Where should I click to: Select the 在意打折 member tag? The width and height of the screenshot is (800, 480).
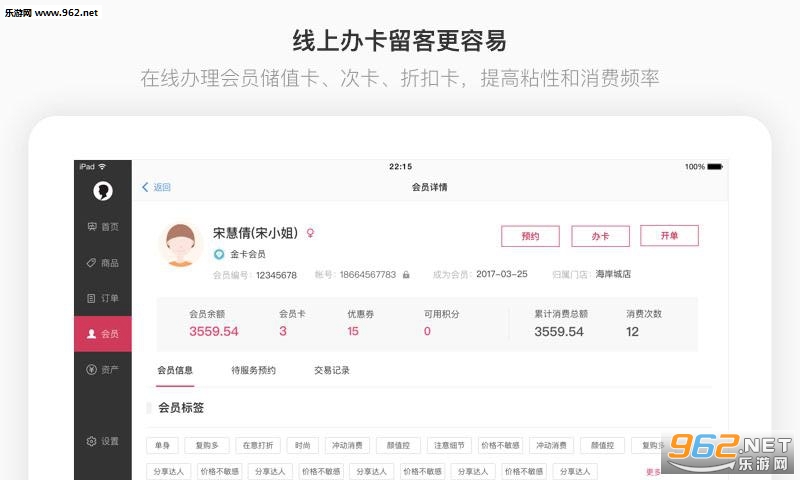pyautogui.click(x=258, y=445)
